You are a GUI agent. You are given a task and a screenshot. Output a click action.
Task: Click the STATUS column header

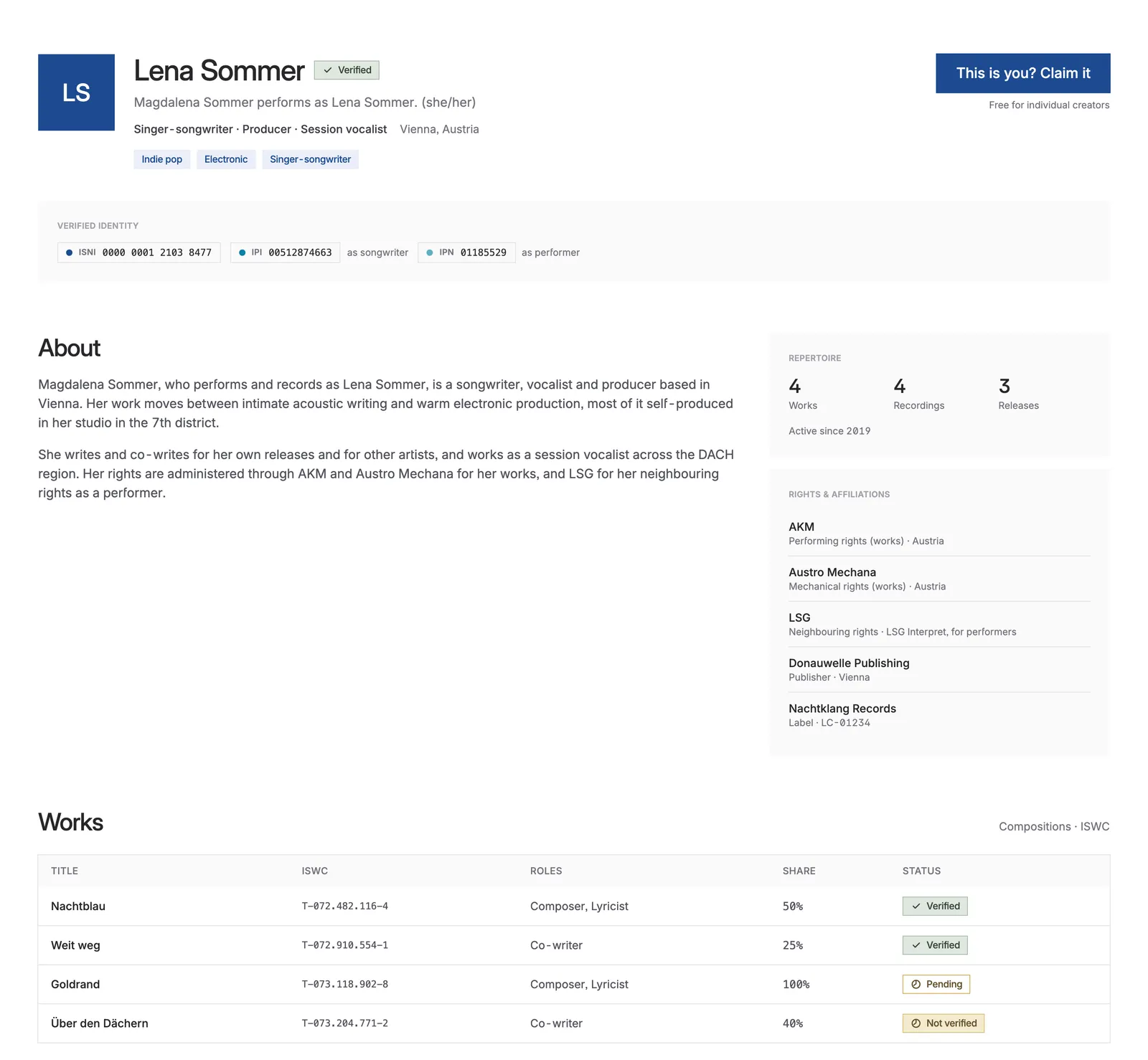click(x=921, y=871)
